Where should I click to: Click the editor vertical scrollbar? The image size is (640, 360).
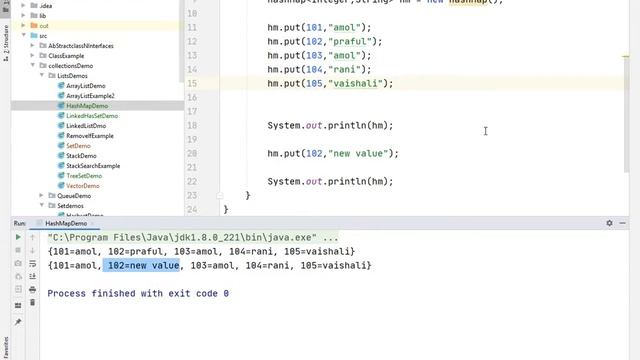[x=627, y=114]
